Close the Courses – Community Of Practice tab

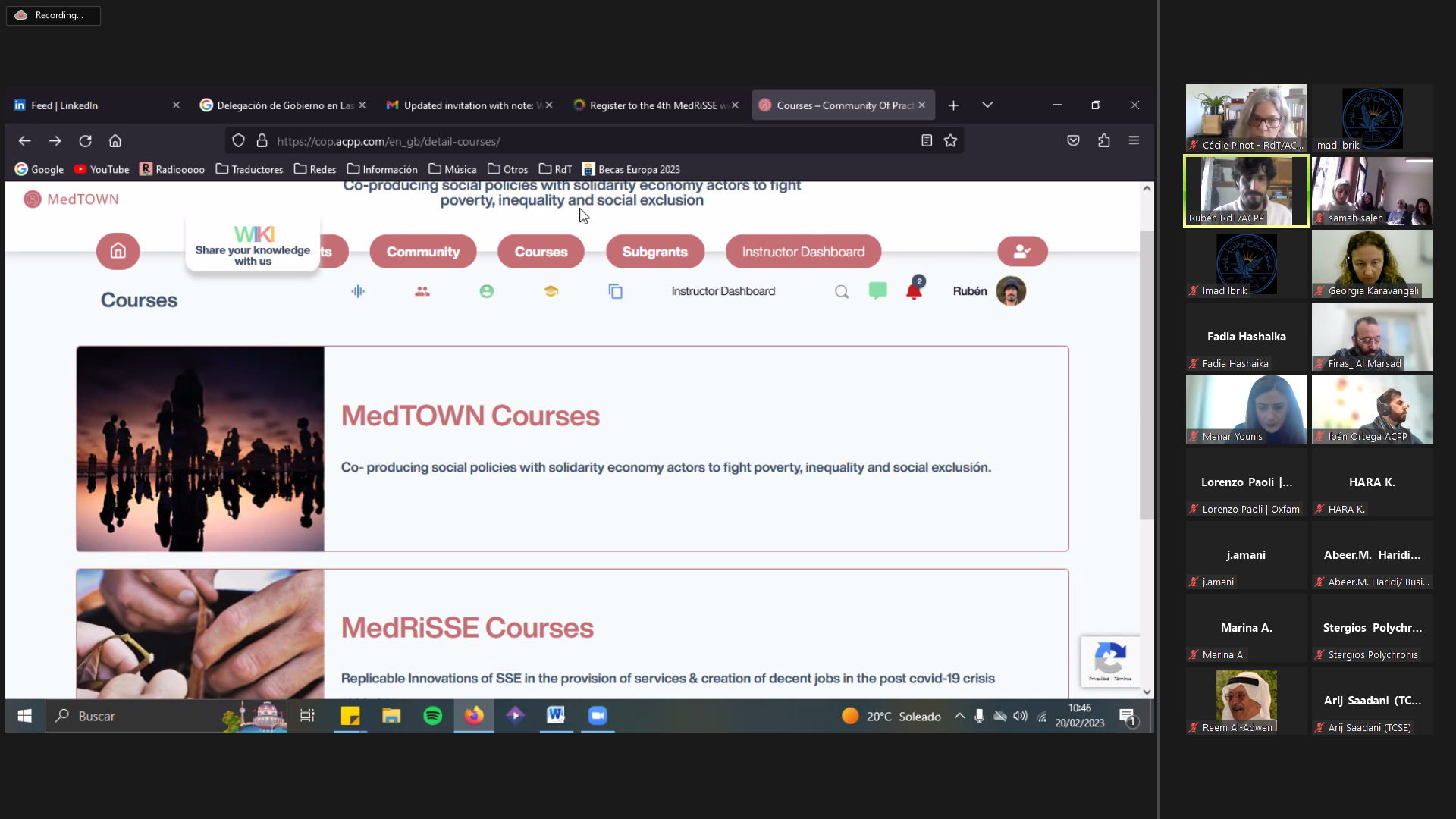(922, 105)
